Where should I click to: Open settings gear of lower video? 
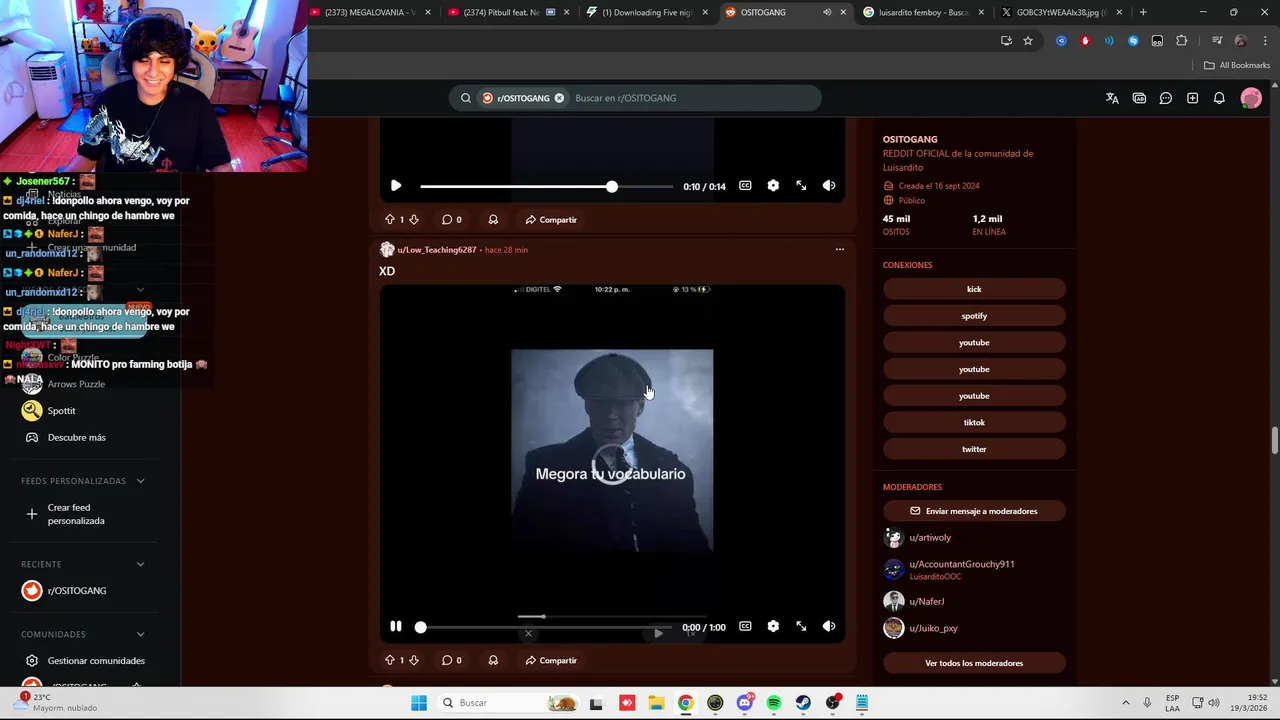click(x=773, y=627)
